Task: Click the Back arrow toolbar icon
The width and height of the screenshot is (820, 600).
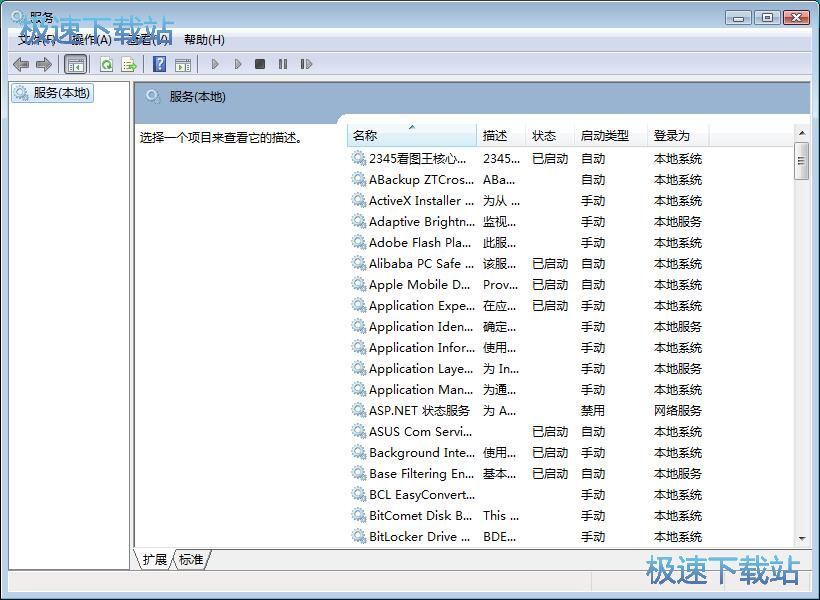Action: tap(21, 64)
